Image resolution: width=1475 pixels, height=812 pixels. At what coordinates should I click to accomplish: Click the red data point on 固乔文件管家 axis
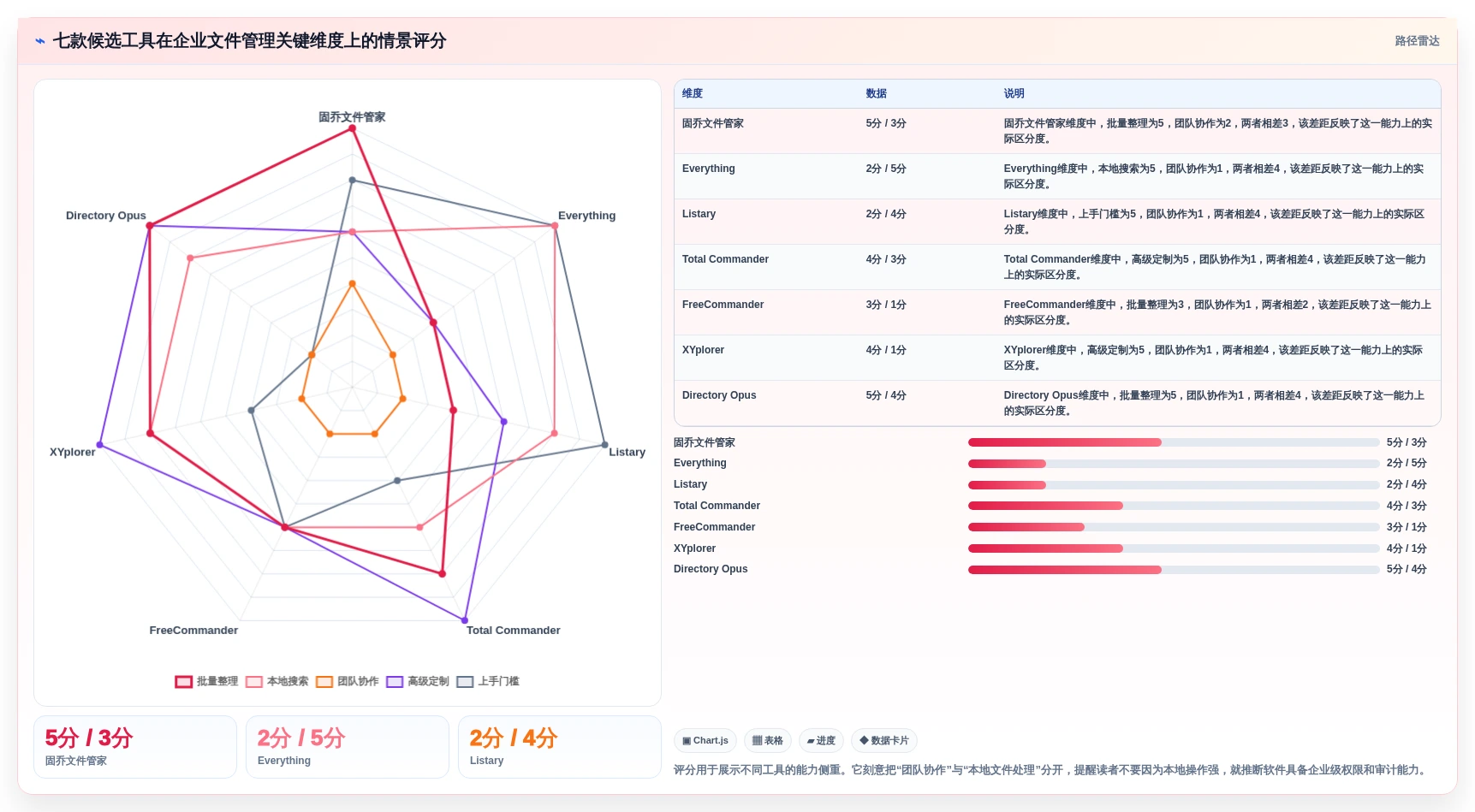coord(352,128)
